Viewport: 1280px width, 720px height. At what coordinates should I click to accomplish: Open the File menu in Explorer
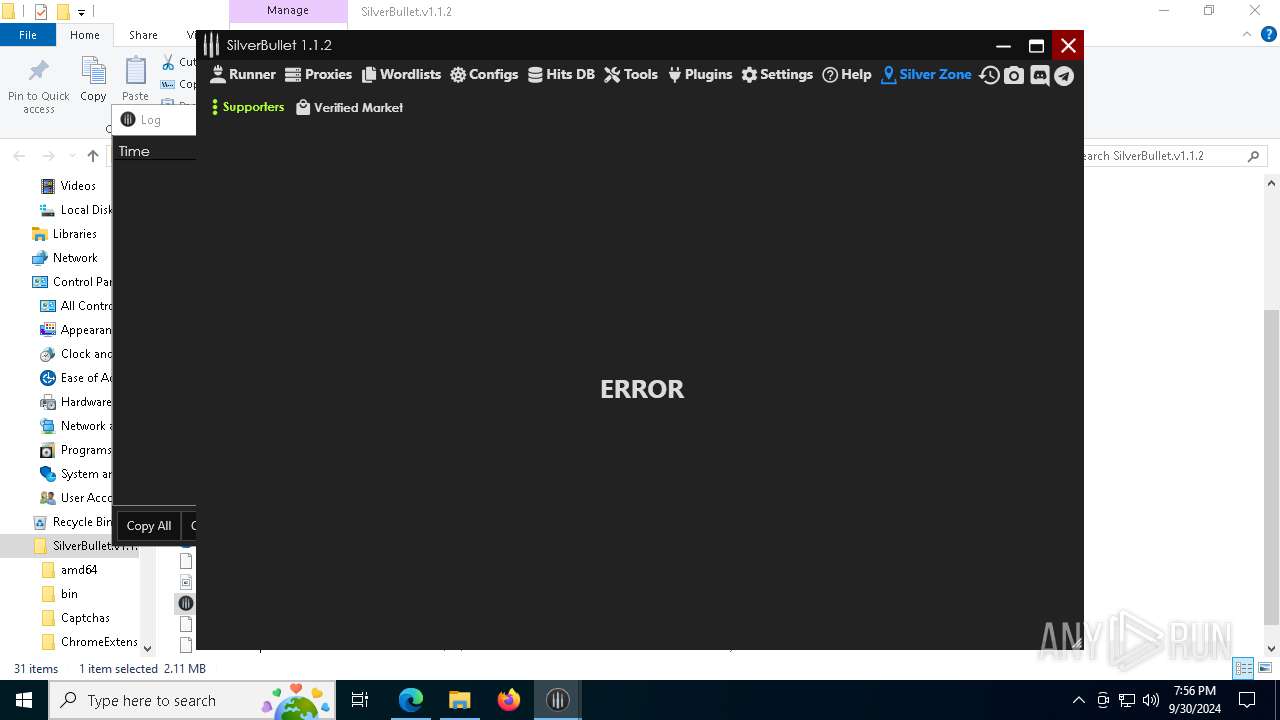pos(28,35)
